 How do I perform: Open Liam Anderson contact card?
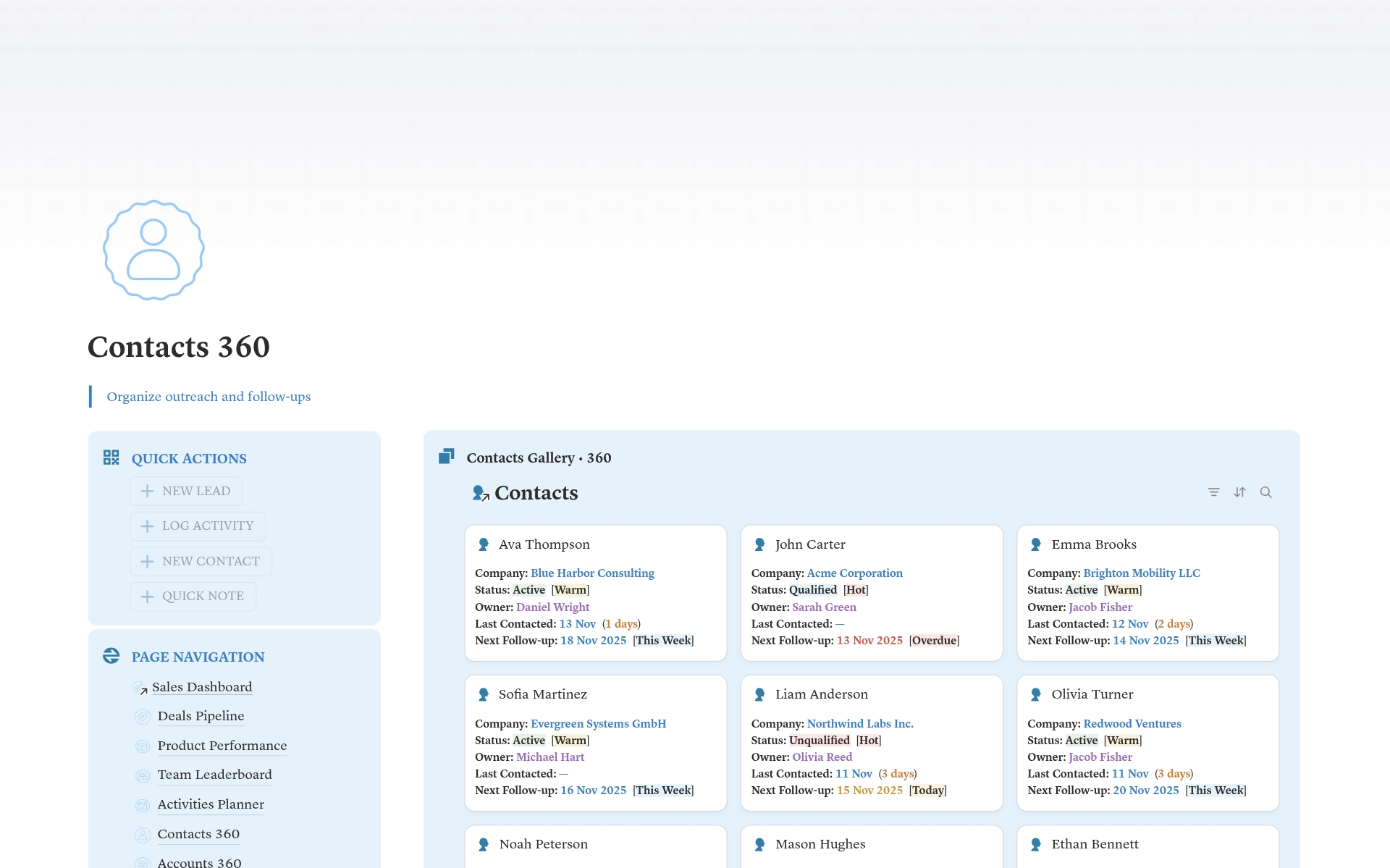pos(872,743)
